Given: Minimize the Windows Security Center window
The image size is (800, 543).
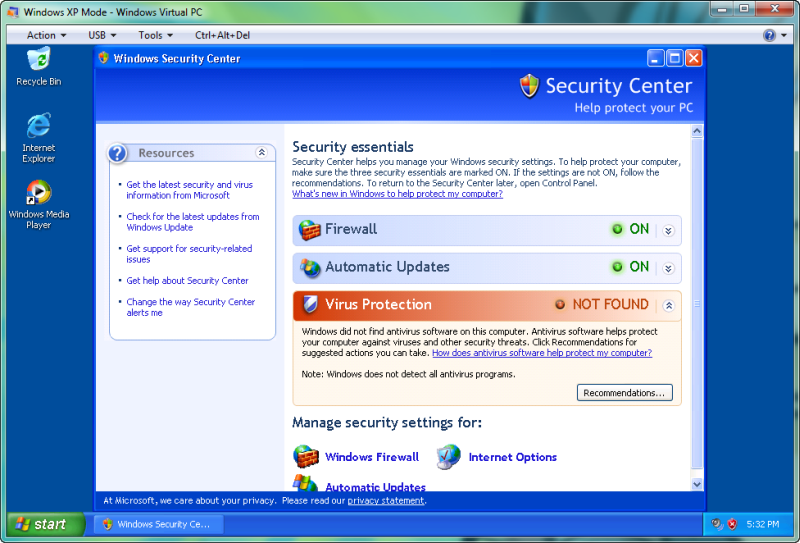Looking at the screenshot, I should (656, 58).
